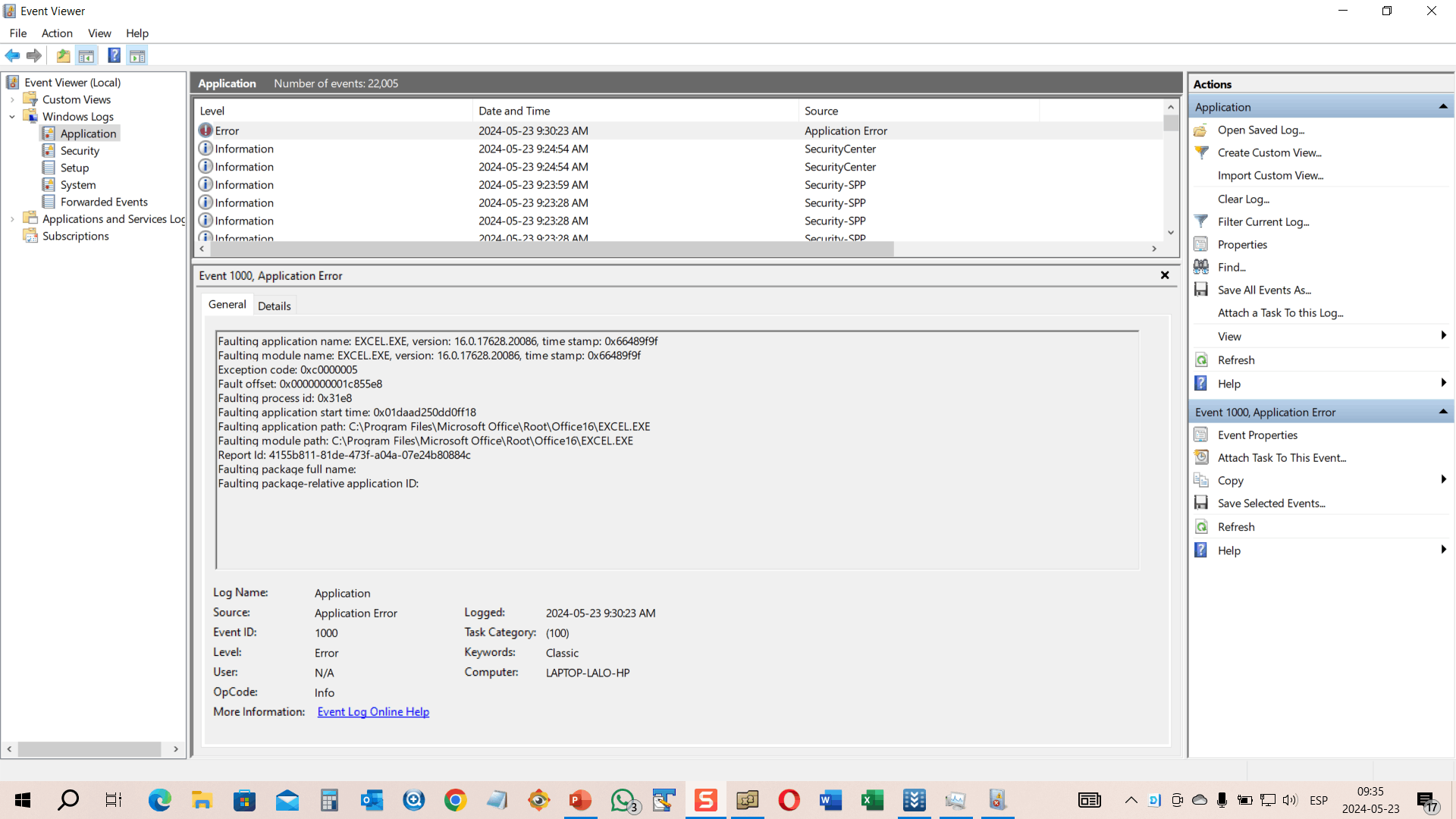Open the Action menu

(57, 33)
